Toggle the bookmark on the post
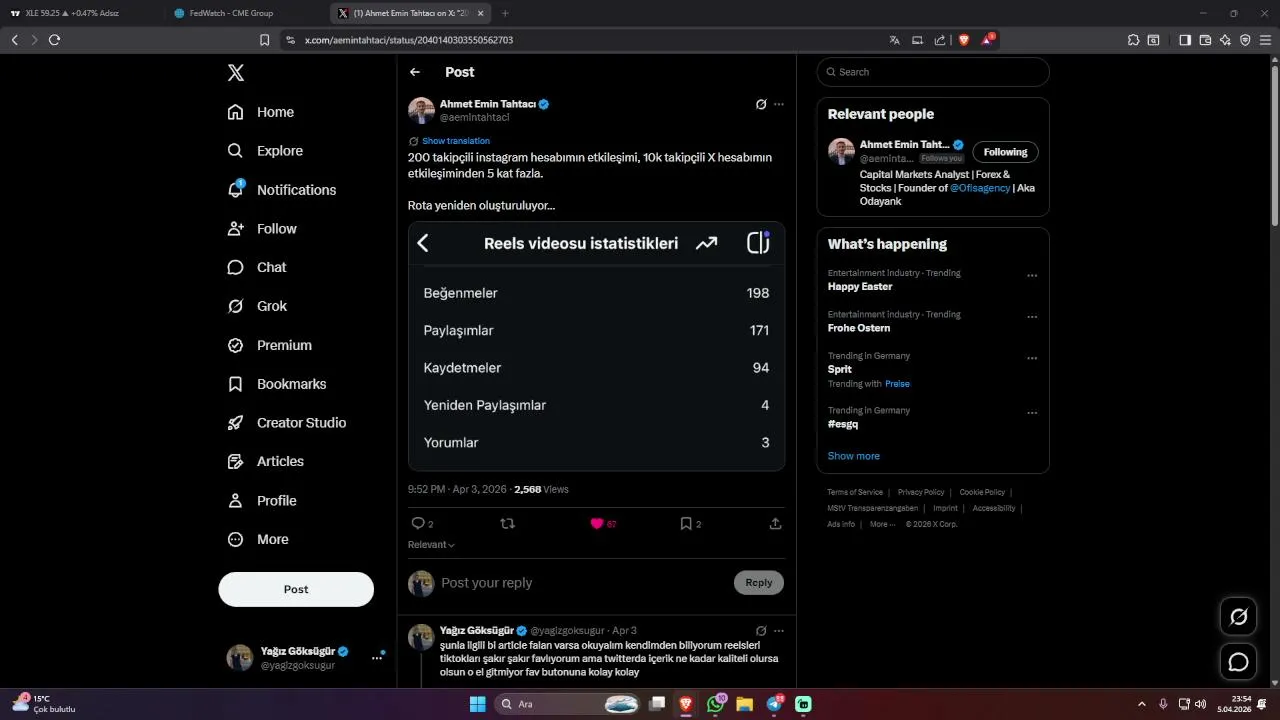1280x720 pixels. click(x=686, y=523)
